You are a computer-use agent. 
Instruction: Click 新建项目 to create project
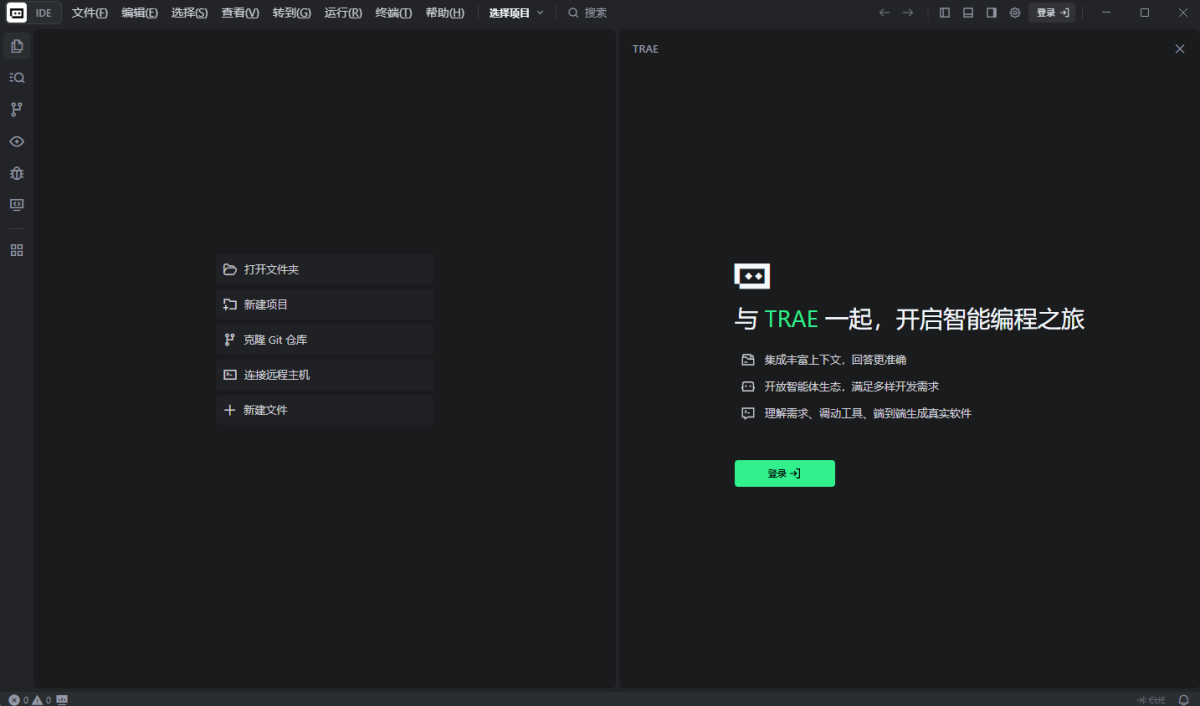click(325, 305)
